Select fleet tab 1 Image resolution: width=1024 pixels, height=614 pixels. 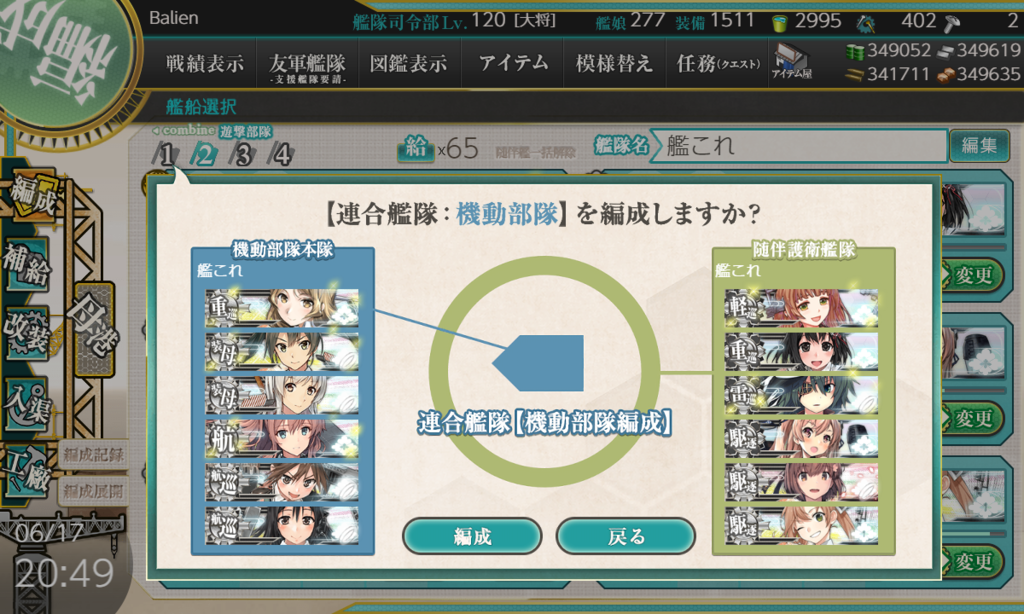click(166, 155)
